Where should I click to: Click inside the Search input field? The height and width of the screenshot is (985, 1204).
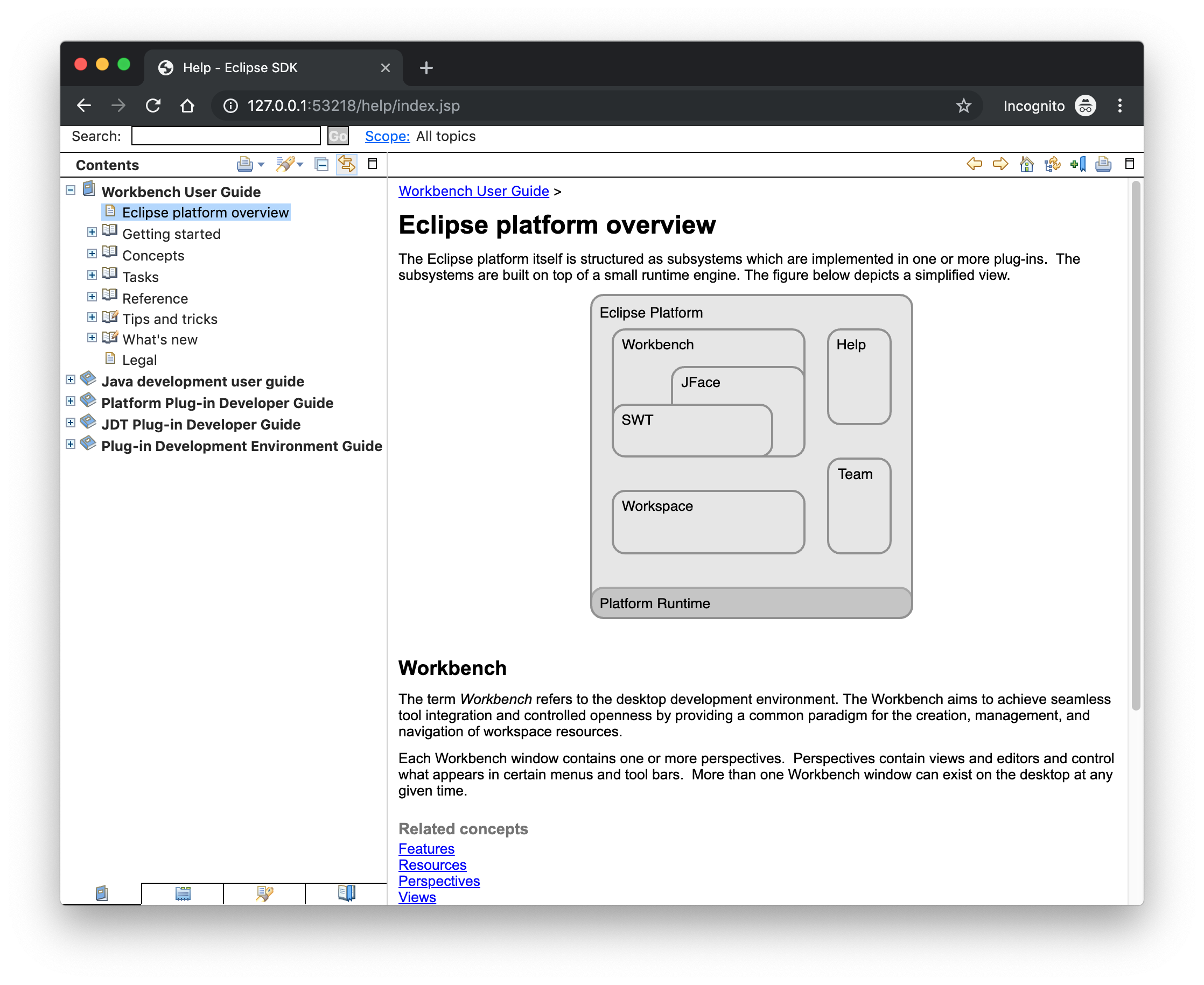[226, 136]
